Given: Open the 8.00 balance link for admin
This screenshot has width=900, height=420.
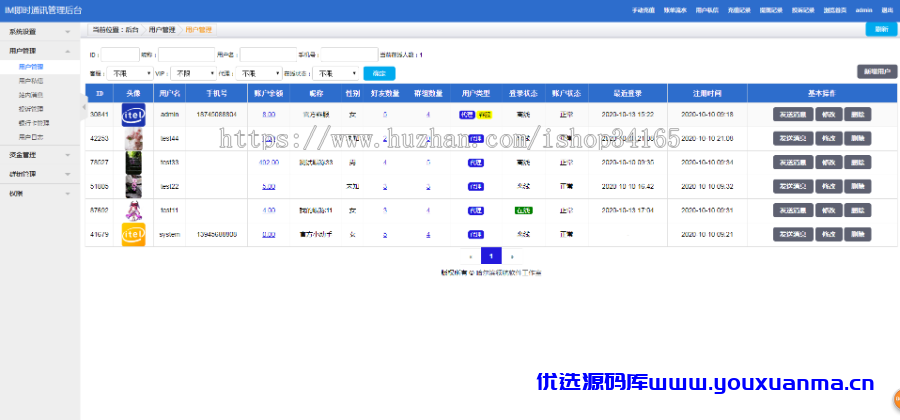Looking at the screenshot, I should click(269, 115).
